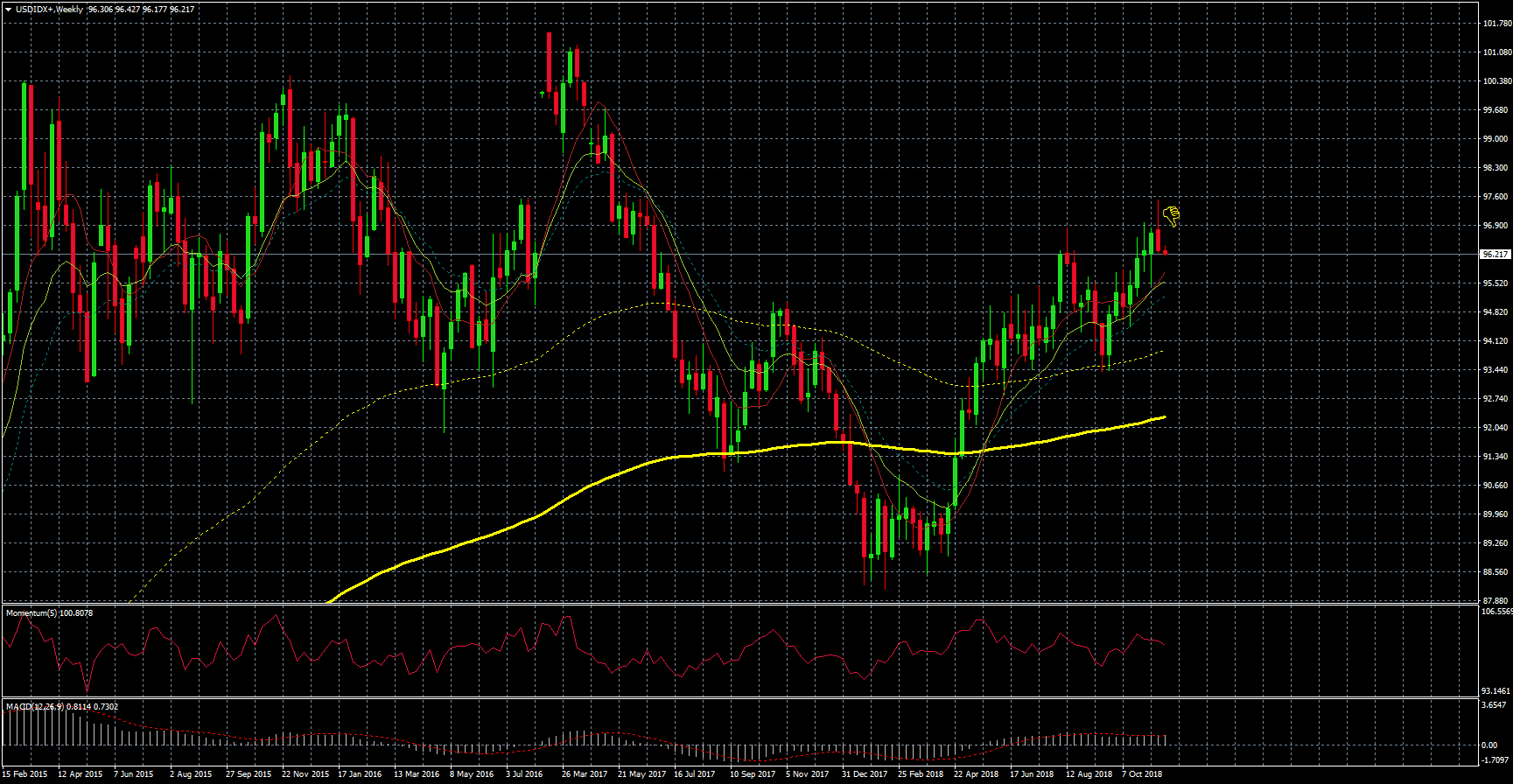Click the yellow thumbs-down icon on chart
1513x784 pixels.
click(x=1171, y=215)
